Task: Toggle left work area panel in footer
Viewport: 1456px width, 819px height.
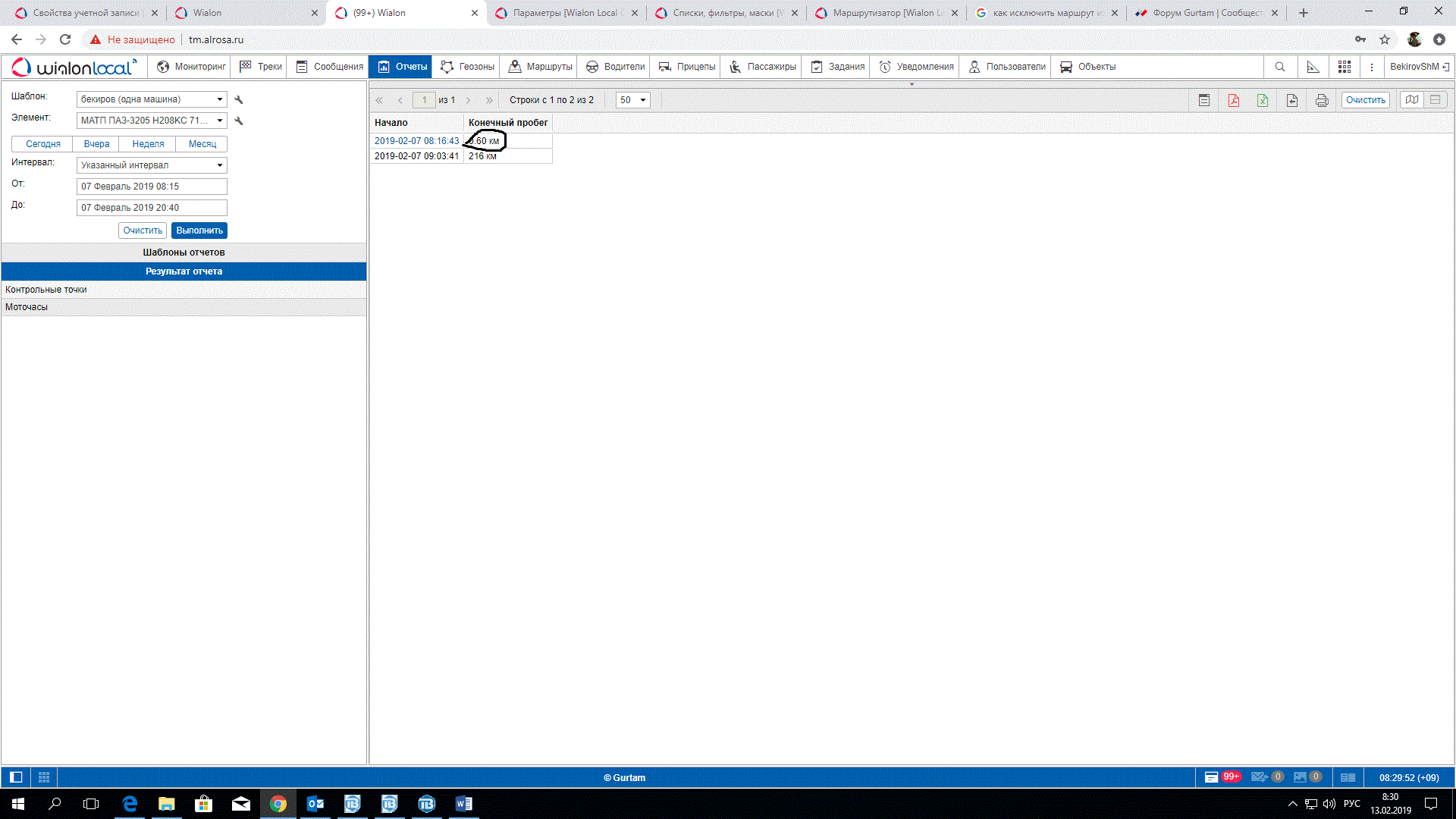Action: pyautogui.click(x=16, y=777)
